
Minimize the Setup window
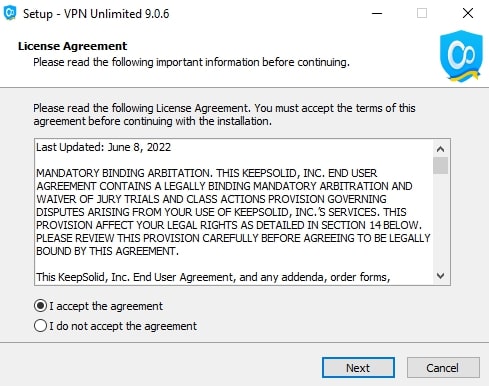point(377,13)
